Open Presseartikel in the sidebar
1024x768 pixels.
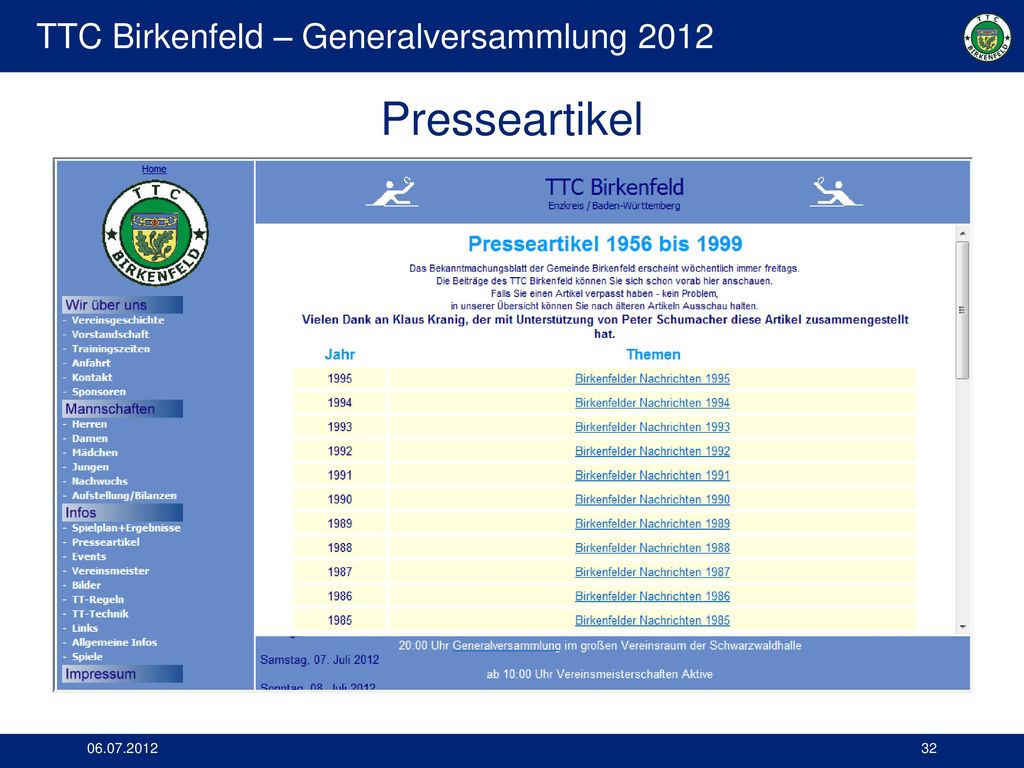(x=105, y=542)
